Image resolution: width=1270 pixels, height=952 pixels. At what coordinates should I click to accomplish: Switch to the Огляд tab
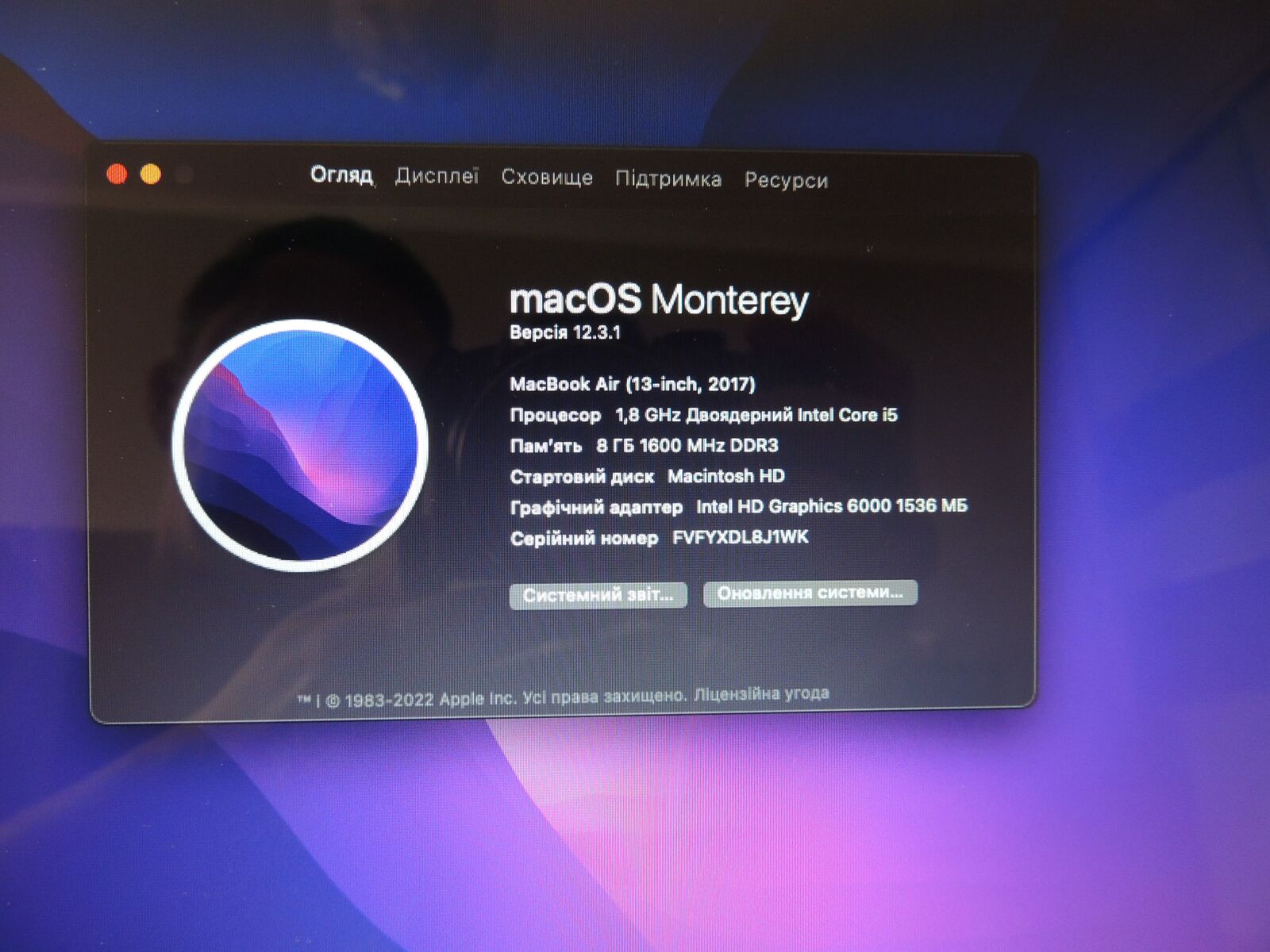pos(341,175)
